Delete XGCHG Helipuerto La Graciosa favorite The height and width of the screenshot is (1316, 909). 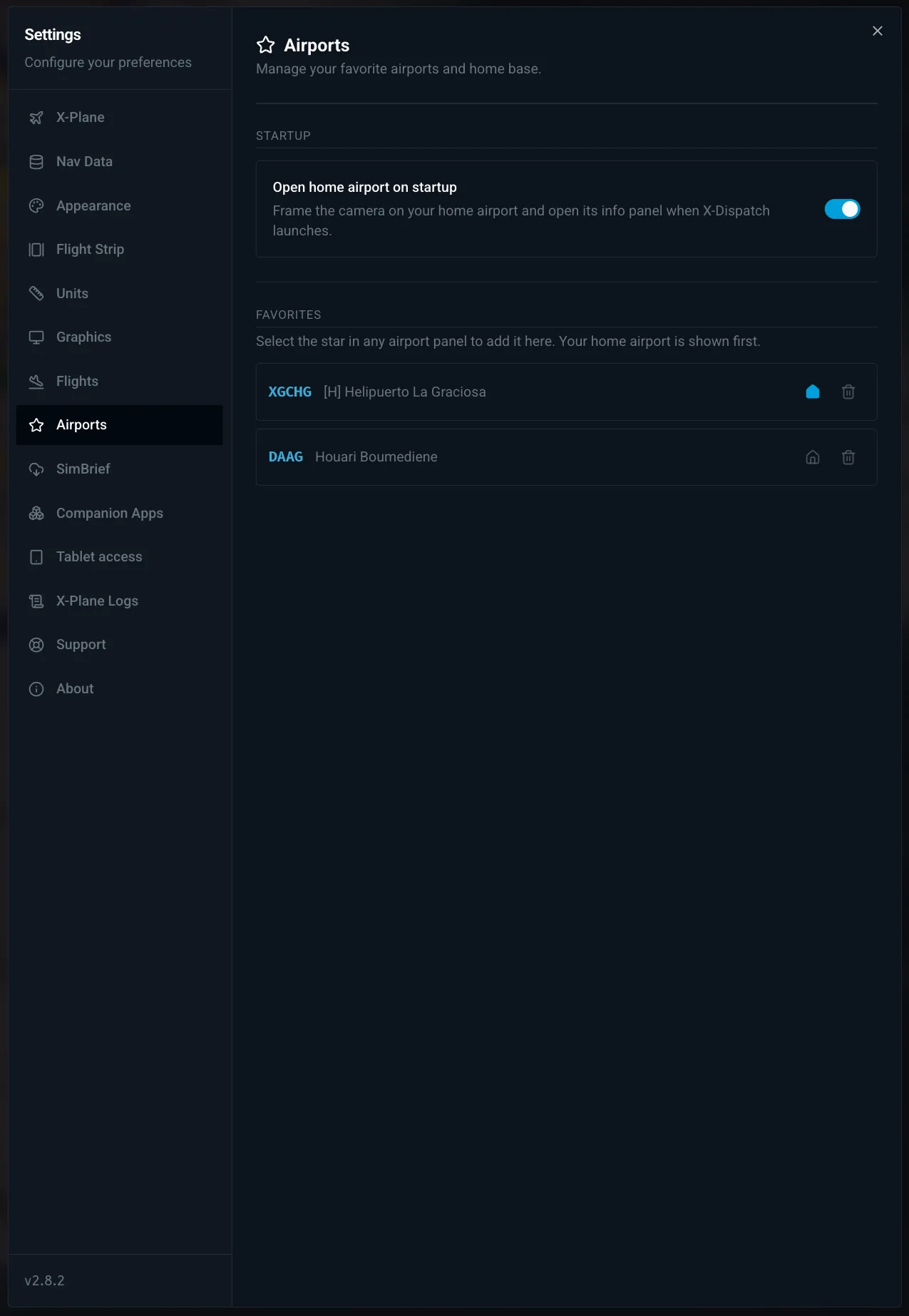coord(848,392)
